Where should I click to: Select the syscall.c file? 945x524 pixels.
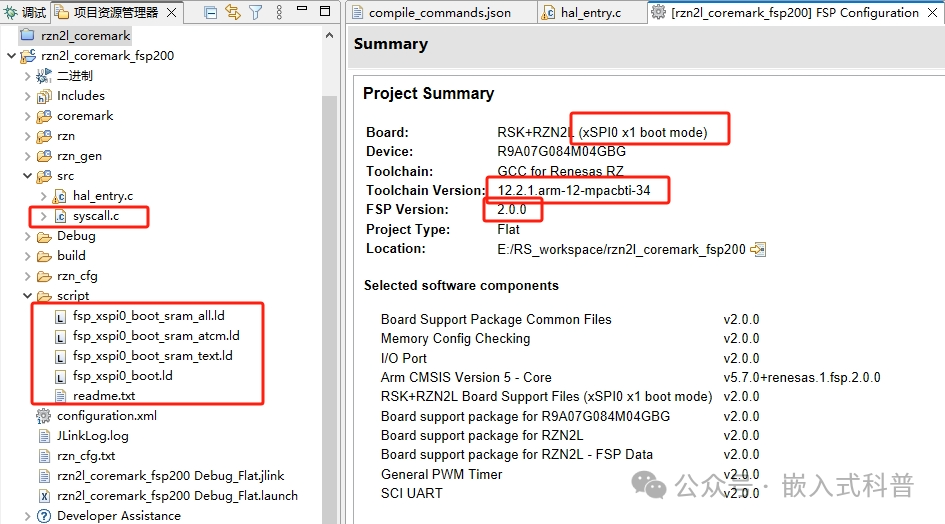click(96, 216)
